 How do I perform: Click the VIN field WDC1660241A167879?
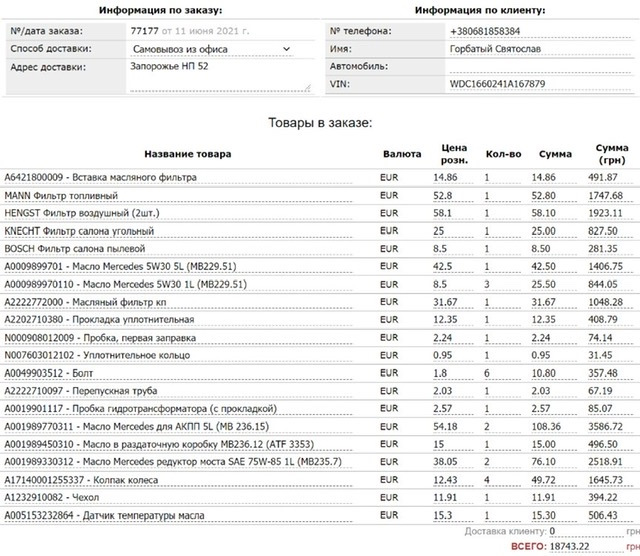540,84
